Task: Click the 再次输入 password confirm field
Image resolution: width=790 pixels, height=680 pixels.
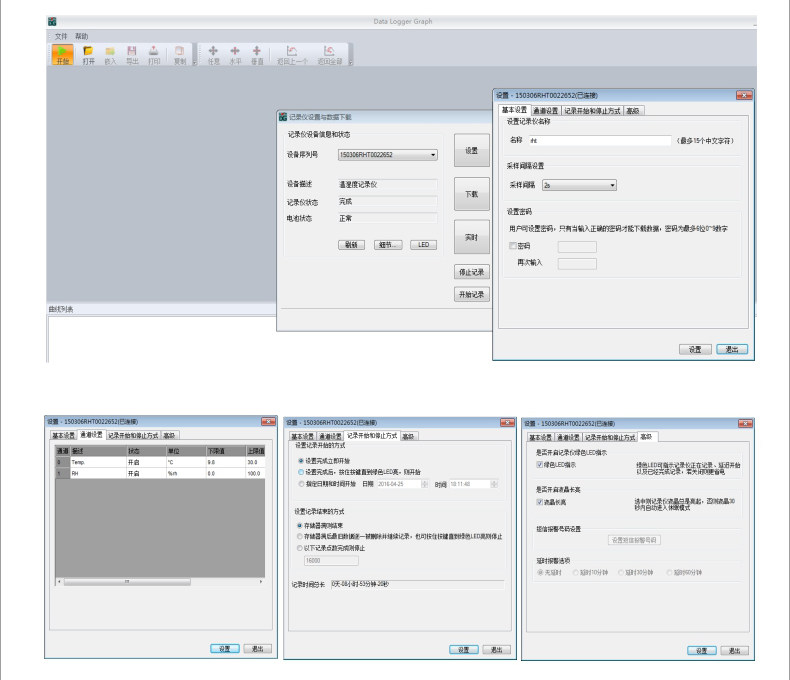Action: click(577, 263)
